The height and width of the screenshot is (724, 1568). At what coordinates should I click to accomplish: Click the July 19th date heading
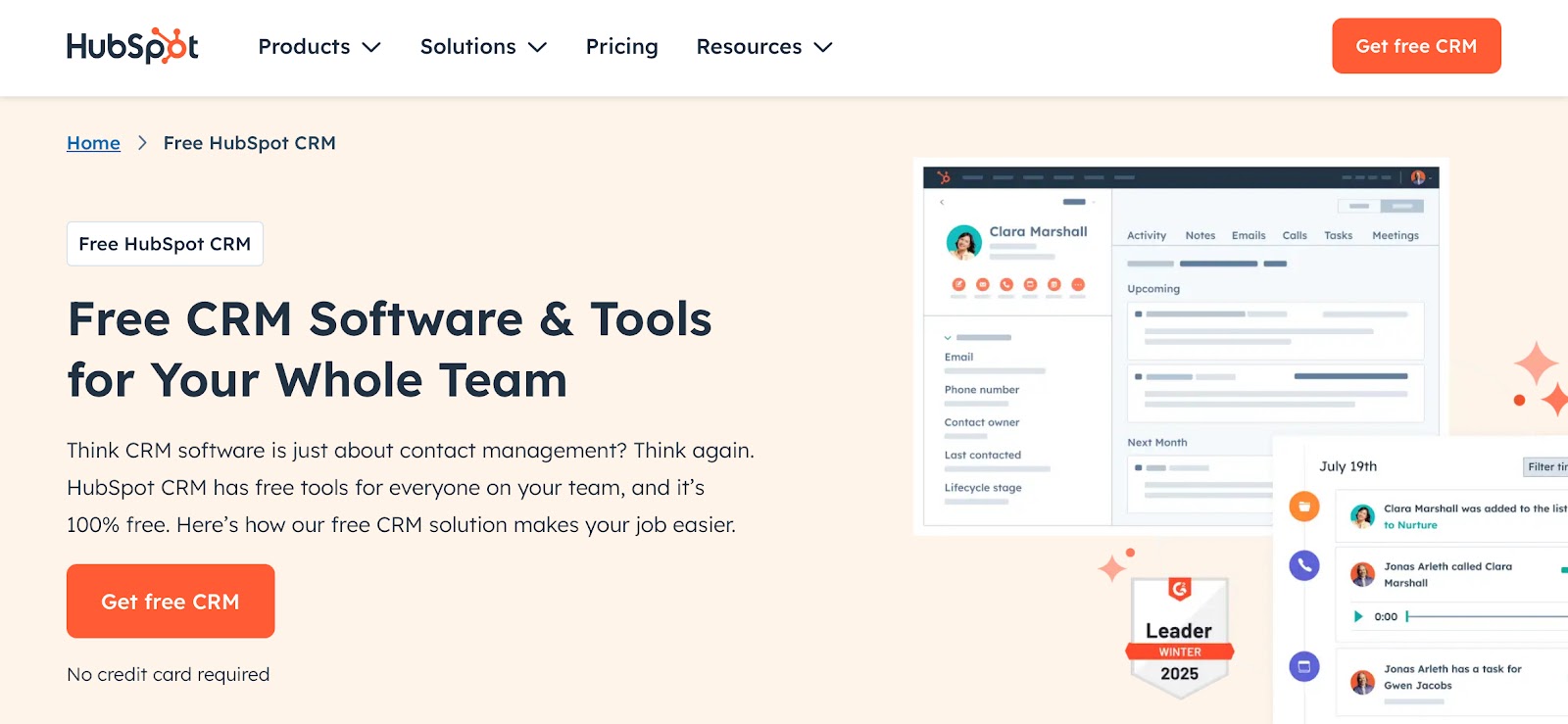pos(1347,466)
